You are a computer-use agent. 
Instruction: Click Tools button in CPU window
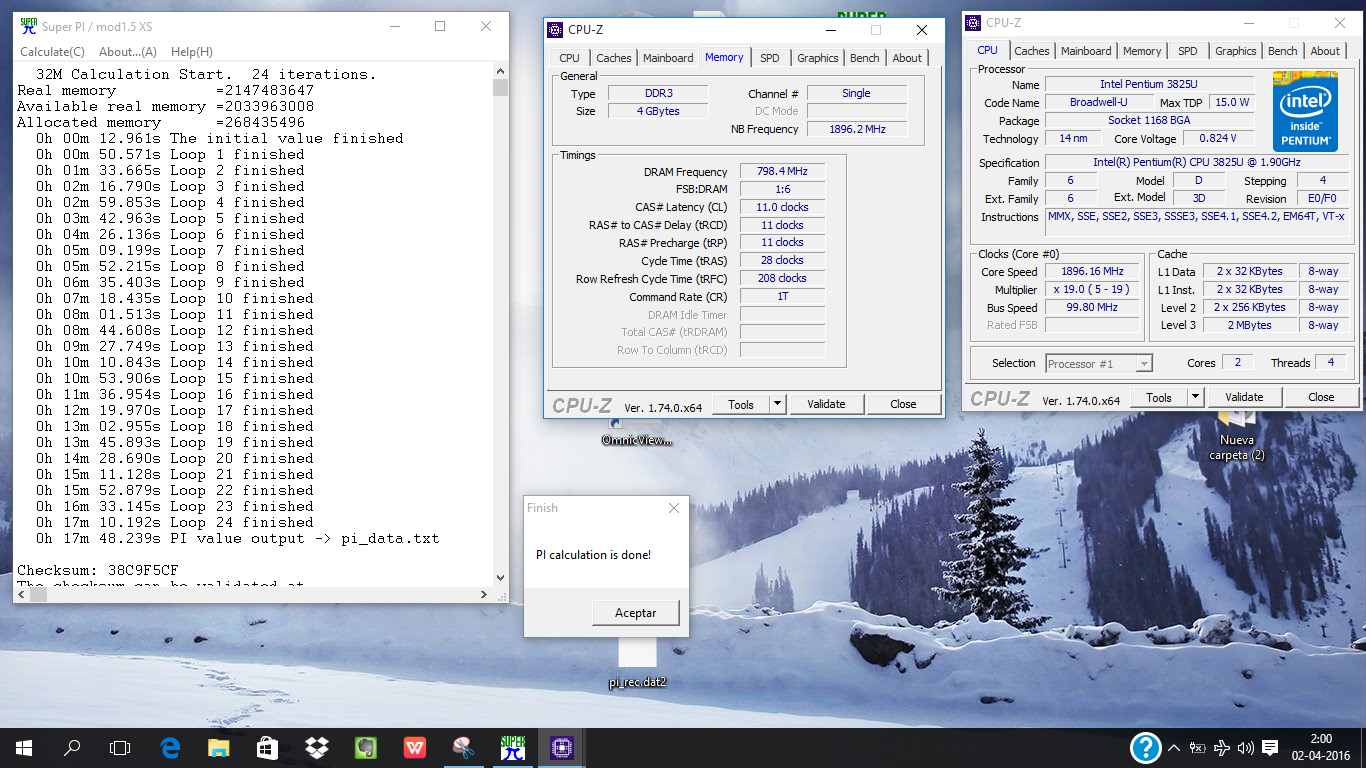(x=1159, y=397)
